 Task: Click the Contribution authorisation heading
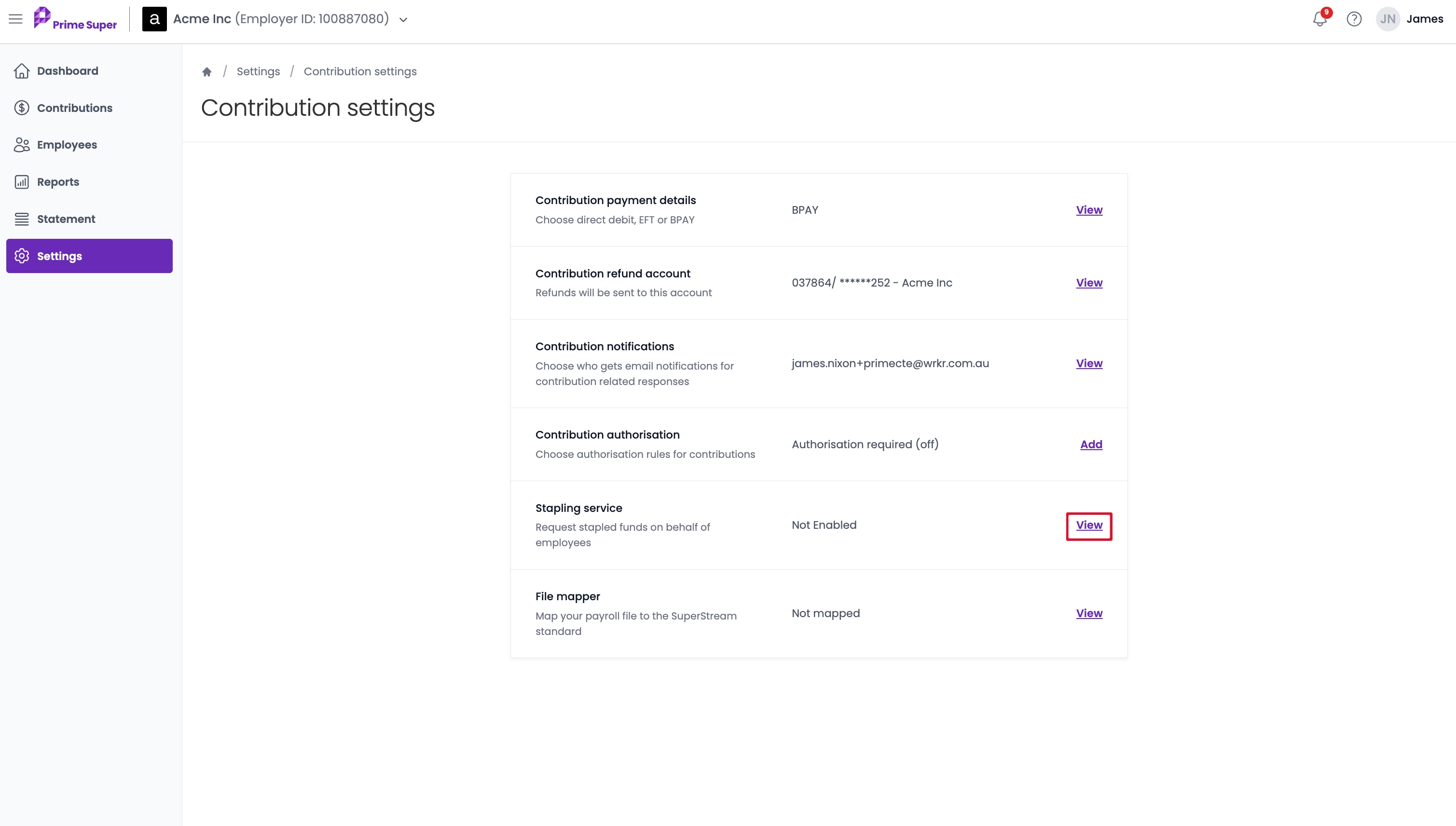coord(607,435)
